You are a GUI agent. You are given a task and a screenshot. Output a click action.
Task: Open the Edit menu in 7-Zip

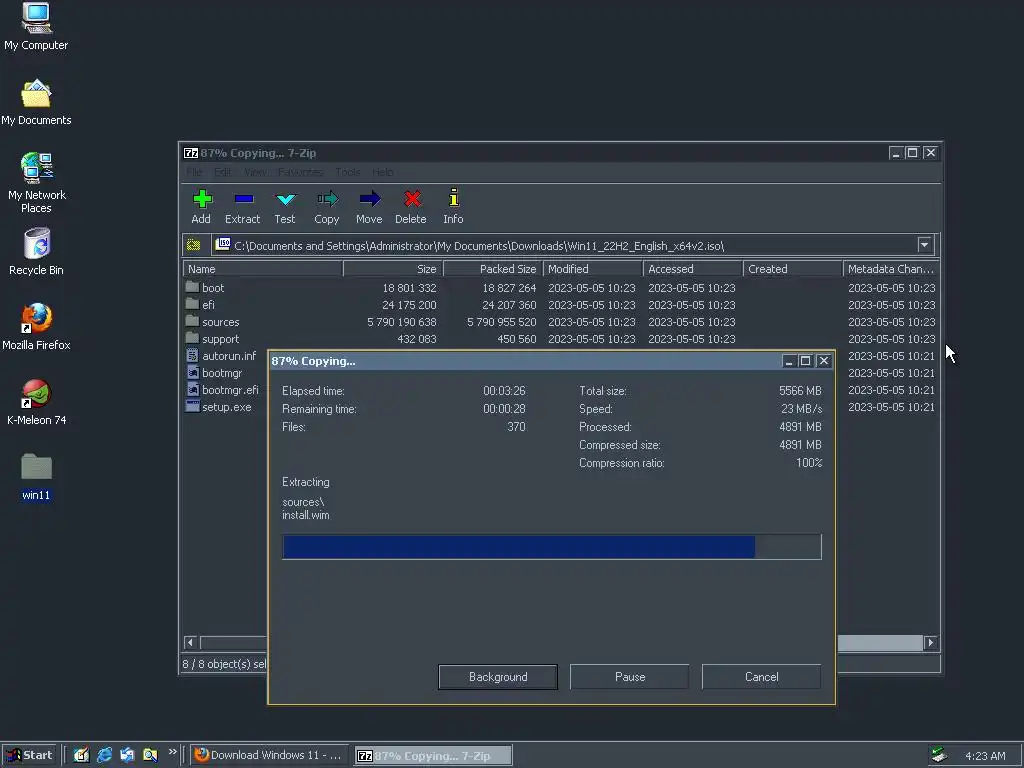coord(223,172)
